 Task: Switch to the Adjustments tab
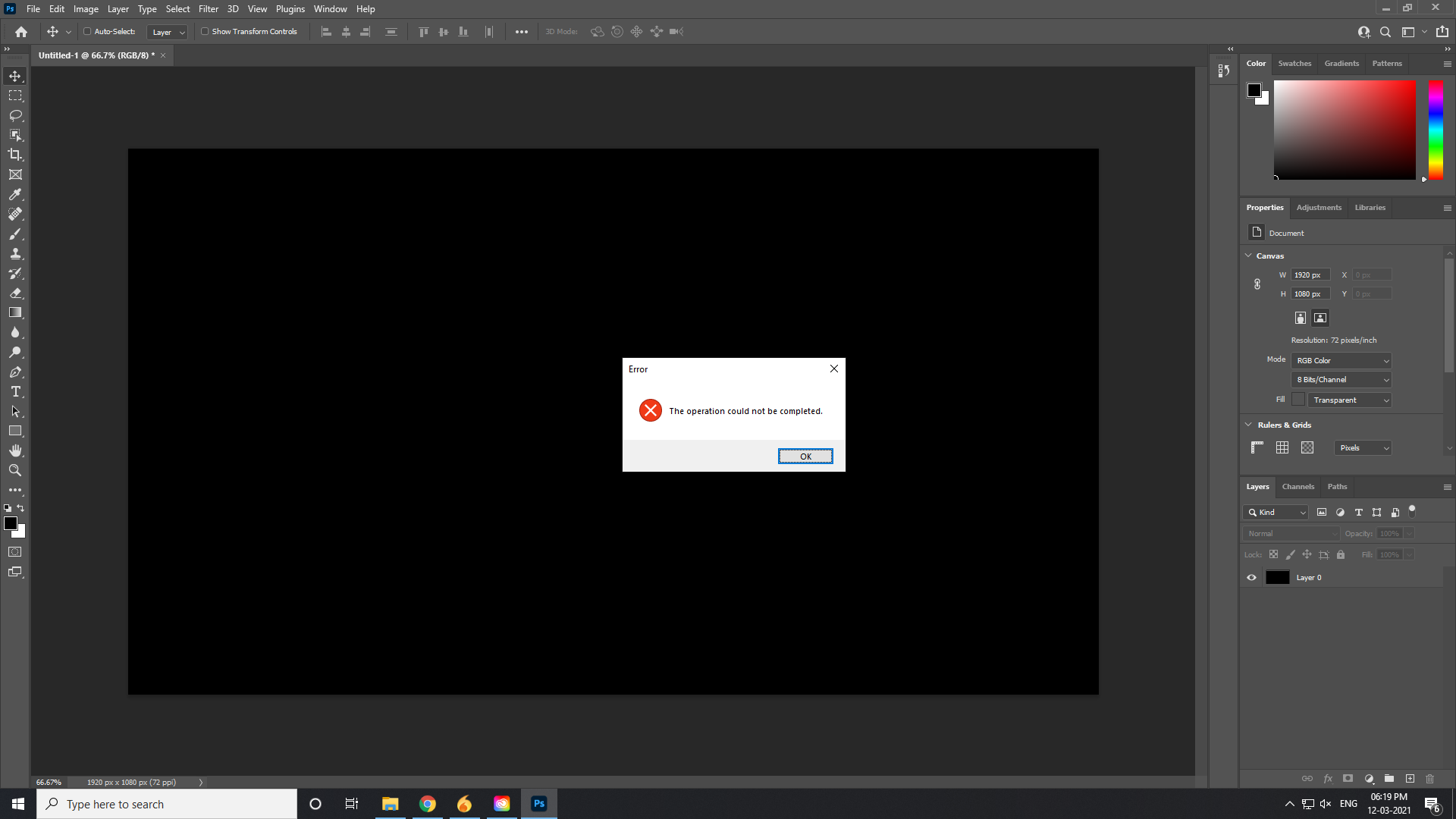pos(1319,208)
